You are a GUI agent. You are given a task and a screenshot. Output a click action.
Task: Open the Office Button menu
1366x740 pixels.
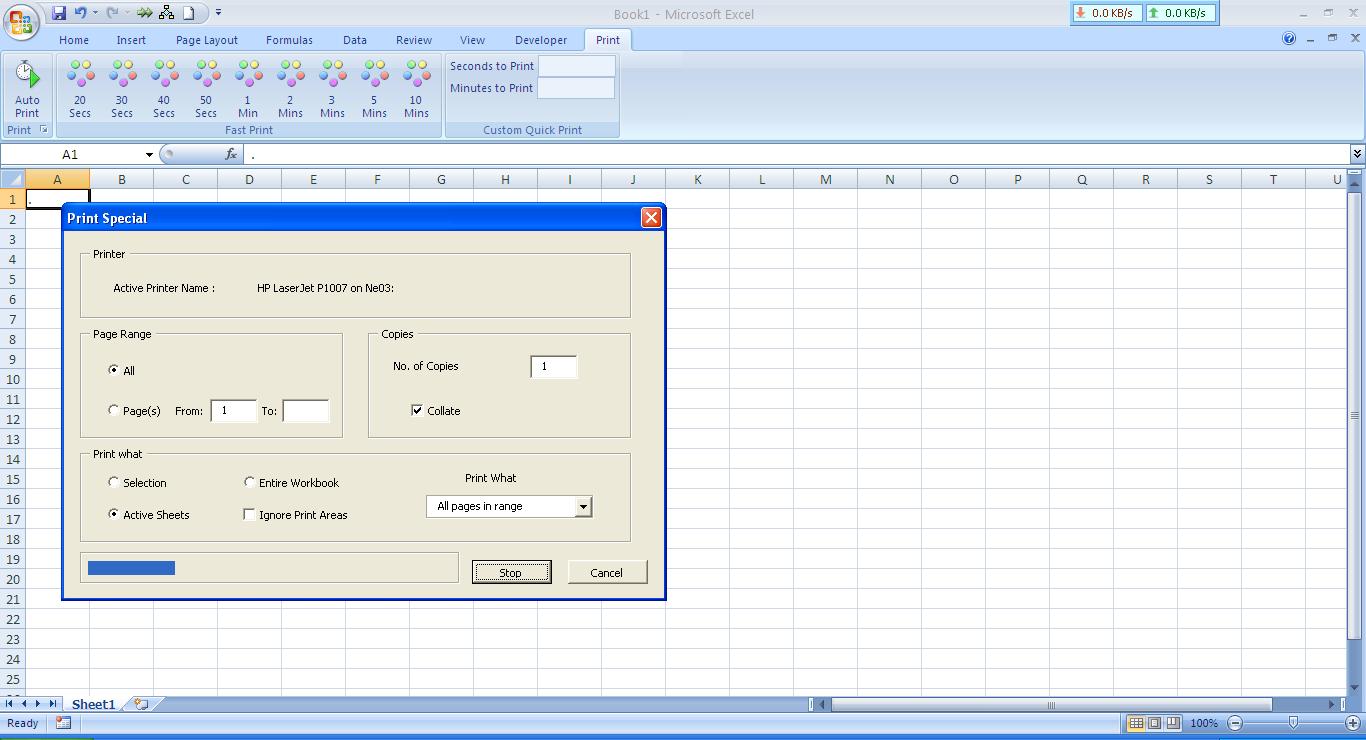[x=21, y=20]
